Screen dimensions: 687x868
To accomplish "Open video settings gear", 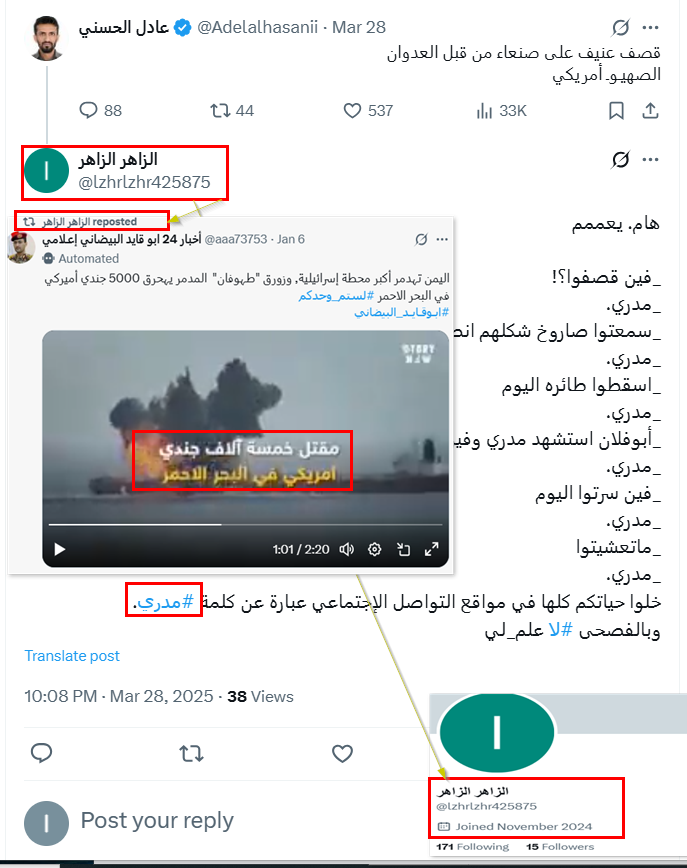I will point(375,549).
